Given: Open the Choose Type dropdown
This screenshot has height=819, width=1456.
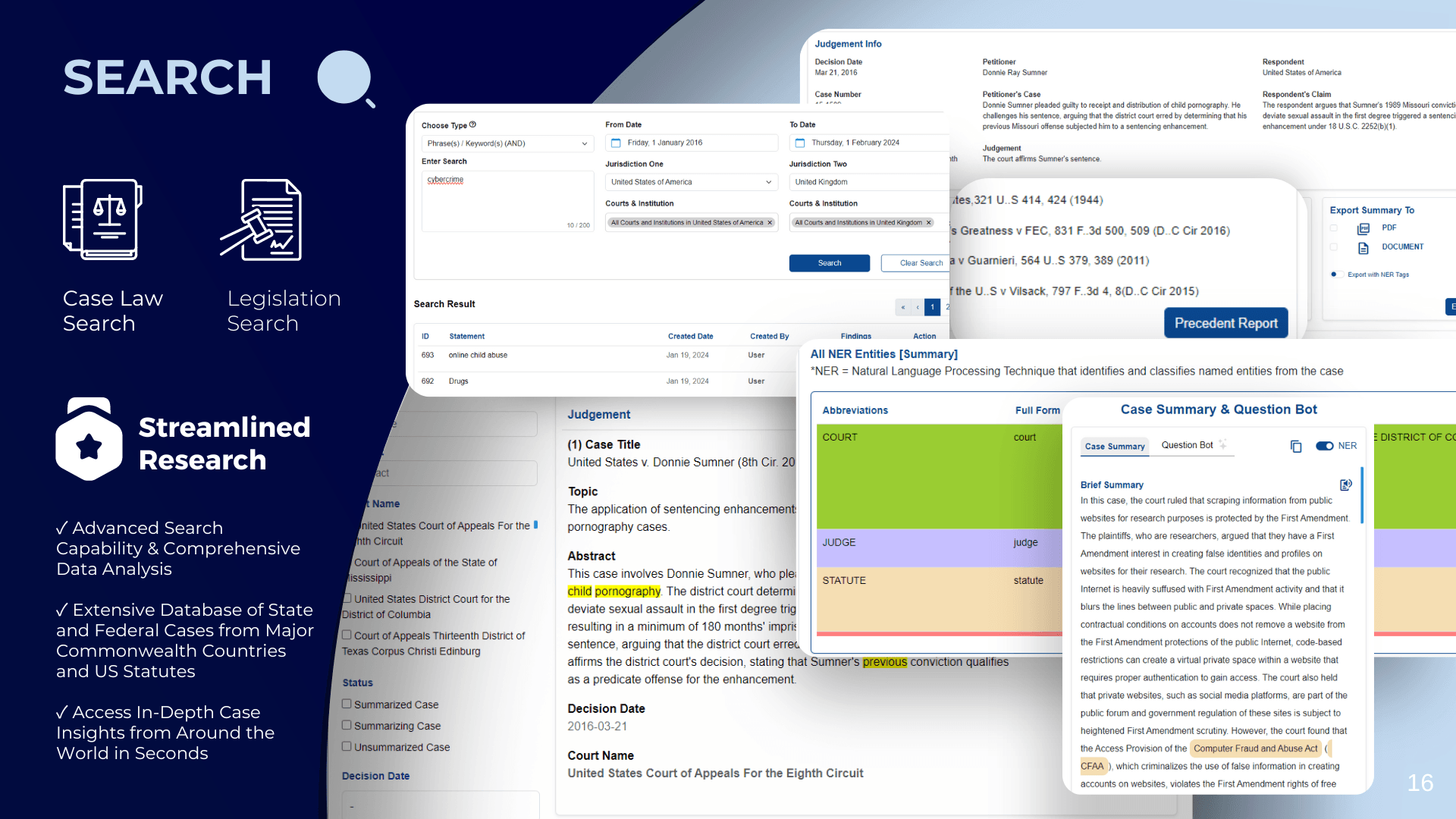Looking at the screenshot, I should [x=507, y=143].
